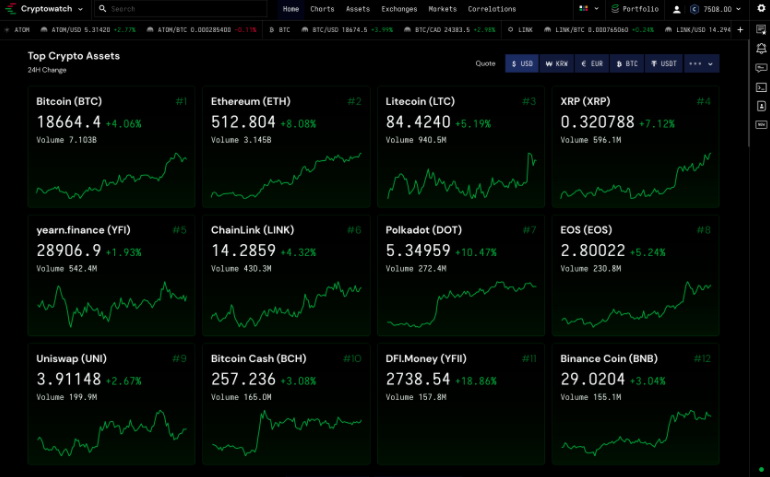This screenshot has height=477, width=770.
Task: Go to the Home tab
Action: point(291,9)
